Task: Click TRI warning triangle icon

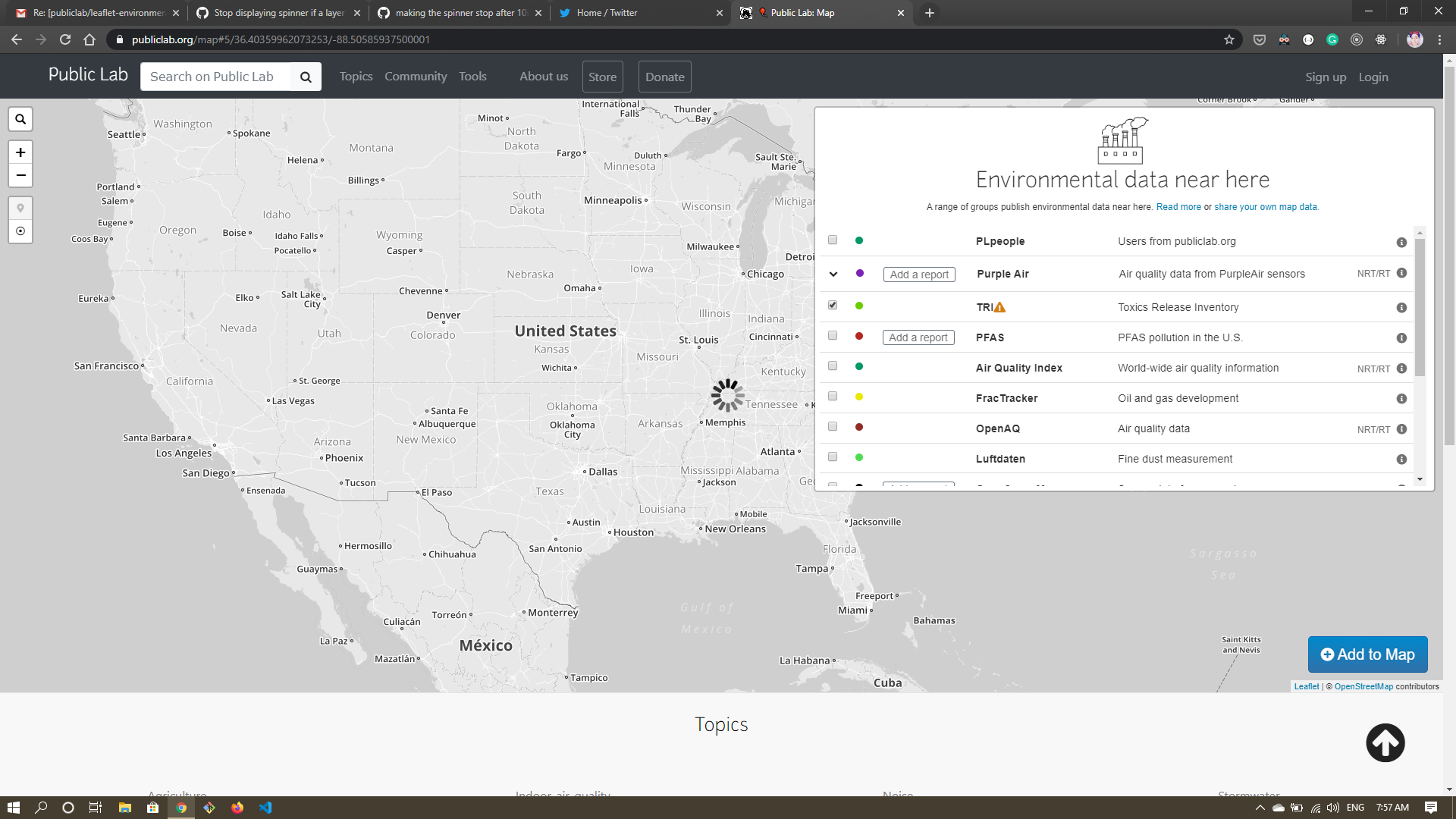Action: click(999, 307)
